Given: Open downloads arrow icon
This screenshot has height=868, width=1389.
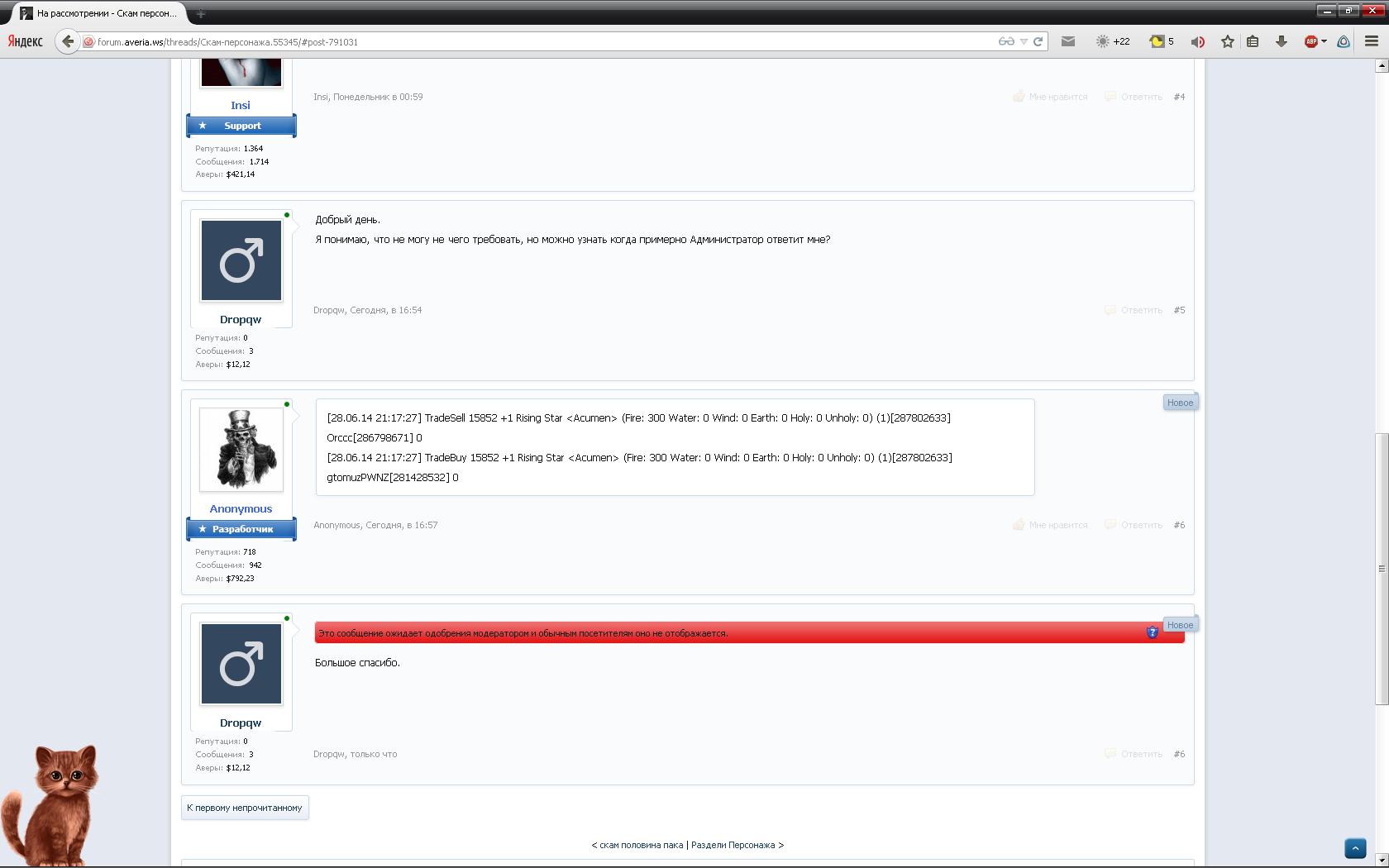Looking at the screenshot, I should [1282, 41].
